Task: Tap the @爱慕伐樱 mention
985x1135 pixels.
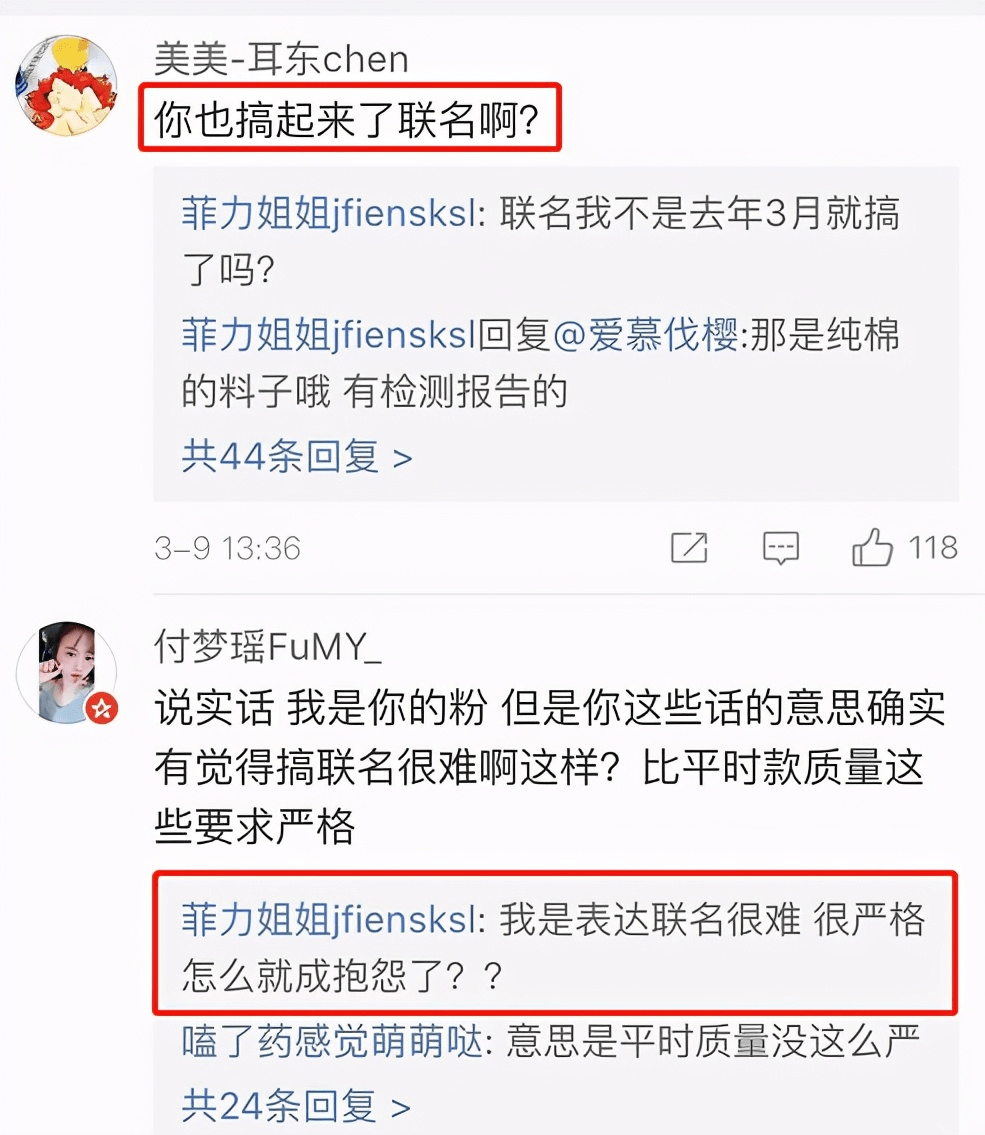Action: 645,335
